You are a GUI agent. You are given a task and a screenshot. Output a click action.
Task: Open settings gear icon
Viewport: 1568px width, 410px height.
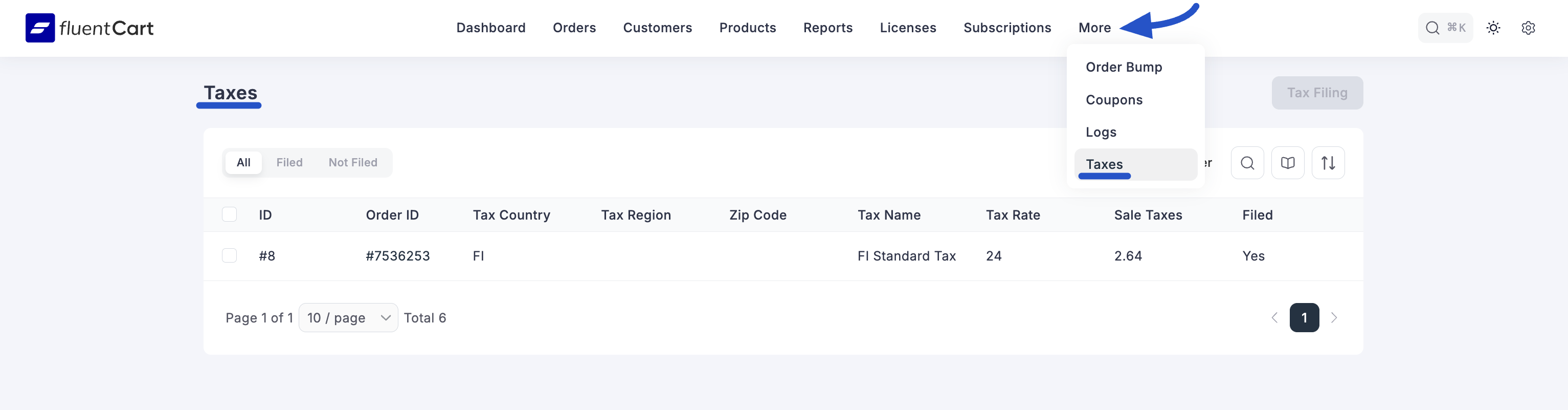tap(1528, 28)
